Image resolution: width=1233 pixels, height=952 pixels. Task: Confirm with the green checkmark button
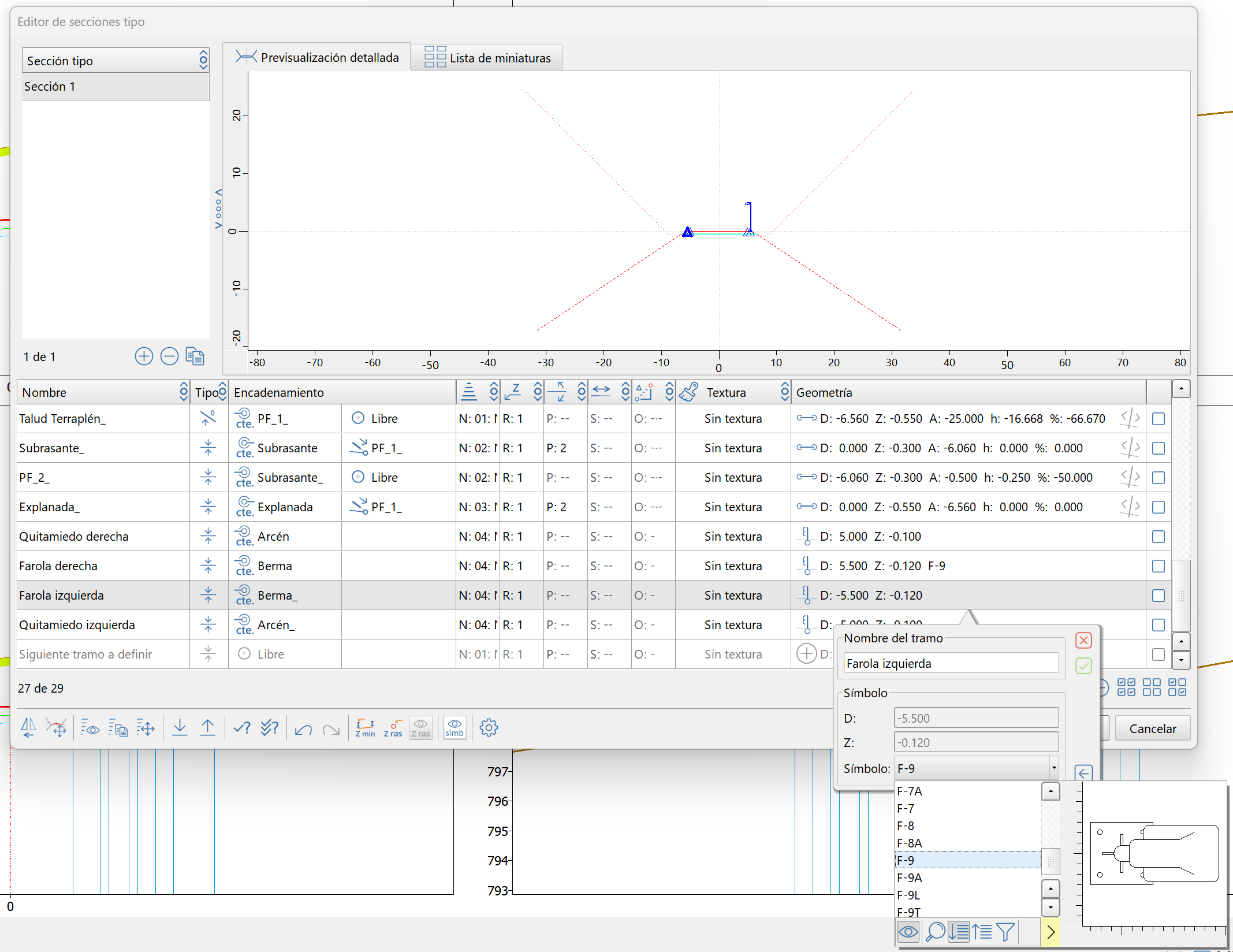click(x=1083, y=666)
